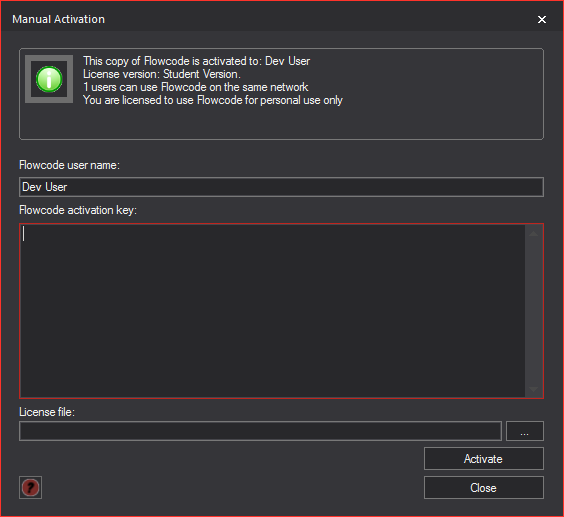This screenshot has width=564, height=517.
Task: Close the Manual Activation dialog with X
Action: 542,19
